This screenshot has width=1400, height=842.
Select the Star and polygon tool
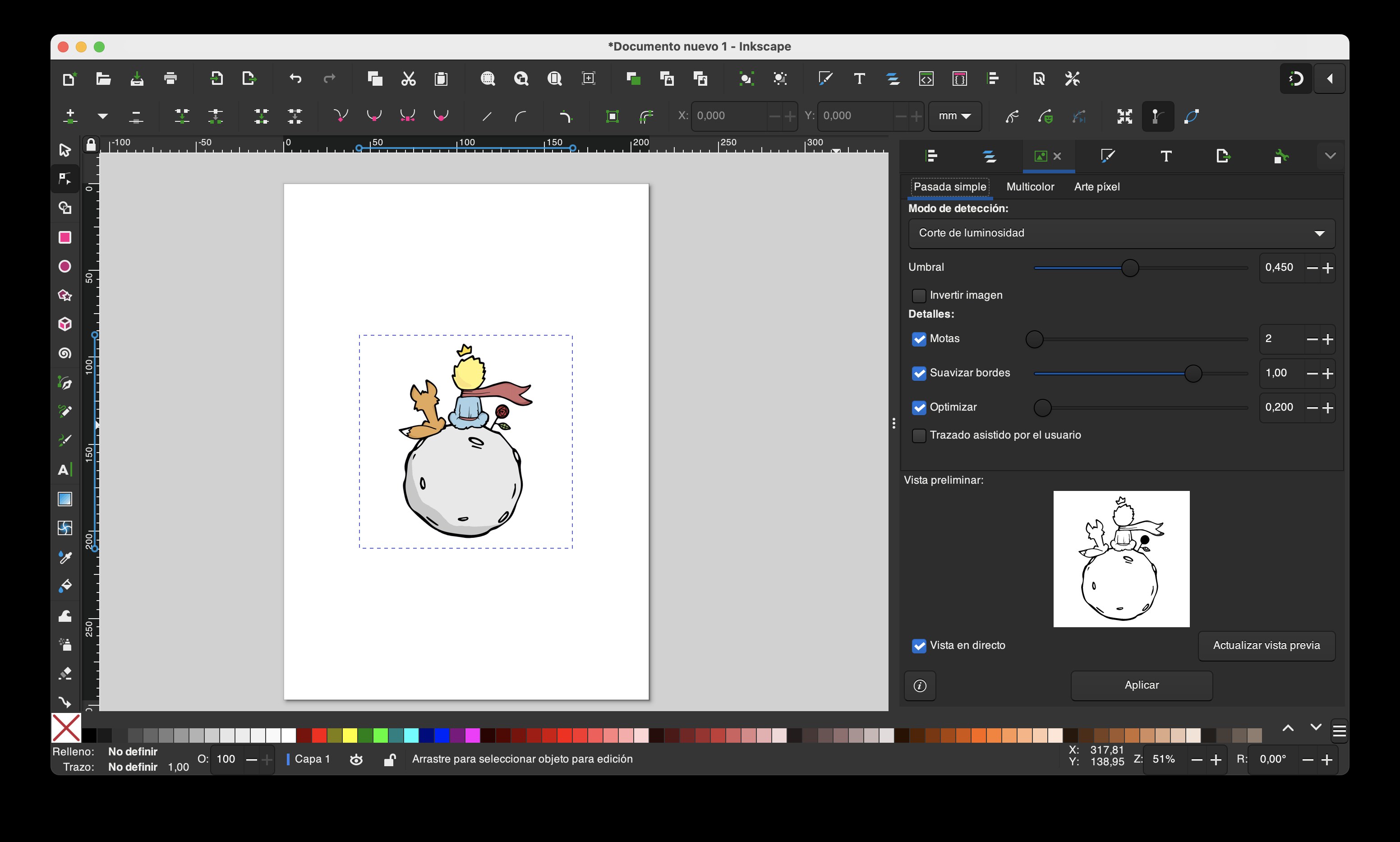pos(64,295)
